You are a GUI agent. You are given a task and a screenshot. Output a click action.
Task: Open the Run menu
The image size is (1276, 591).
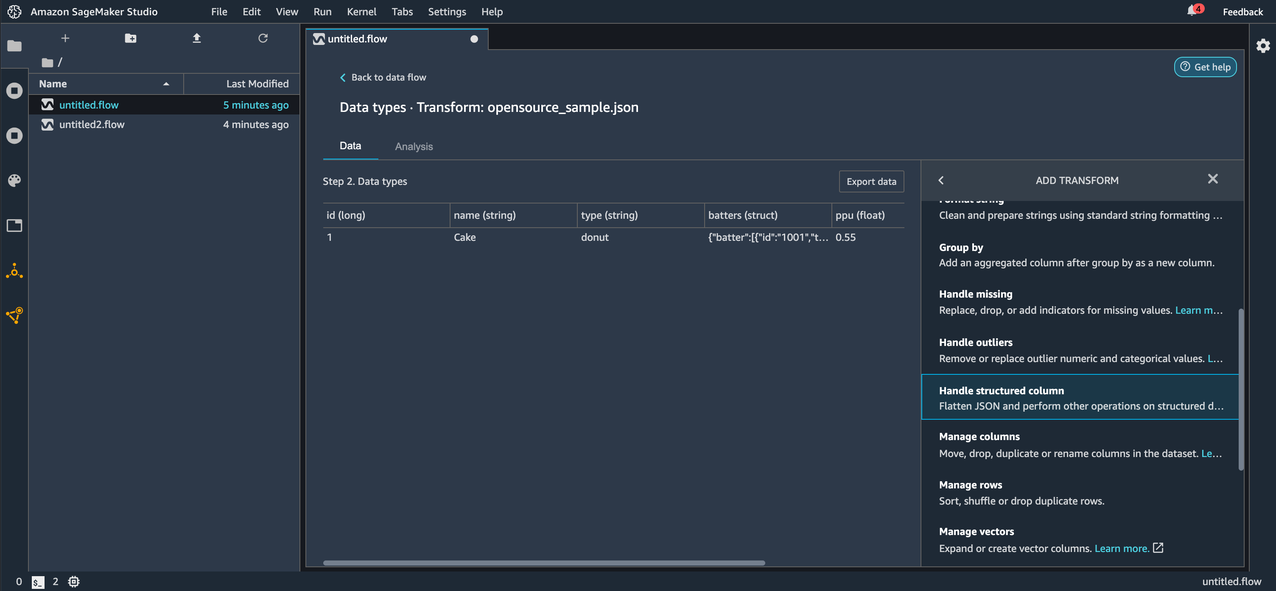point(322,12)
